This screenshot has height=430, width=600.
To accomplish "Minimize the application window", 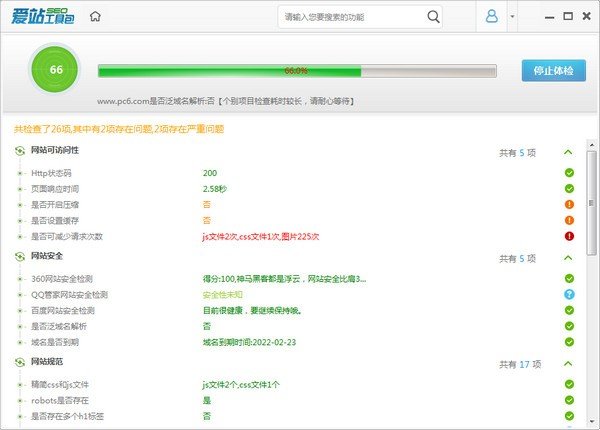I will pyautogui.click(x=549, y=17).
